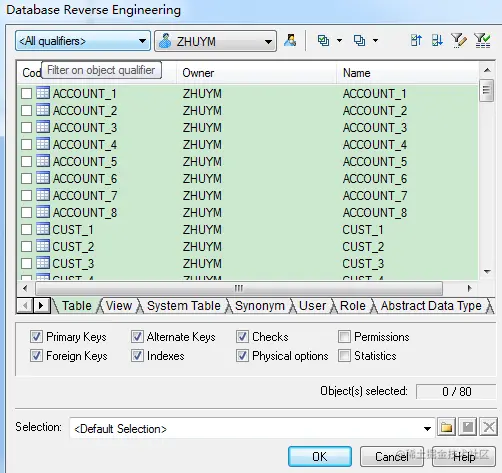Image resolution: width=502 pixels, height=473 pixels.
Task: Click the folder icon next to Selection
Action: (446, 427)
